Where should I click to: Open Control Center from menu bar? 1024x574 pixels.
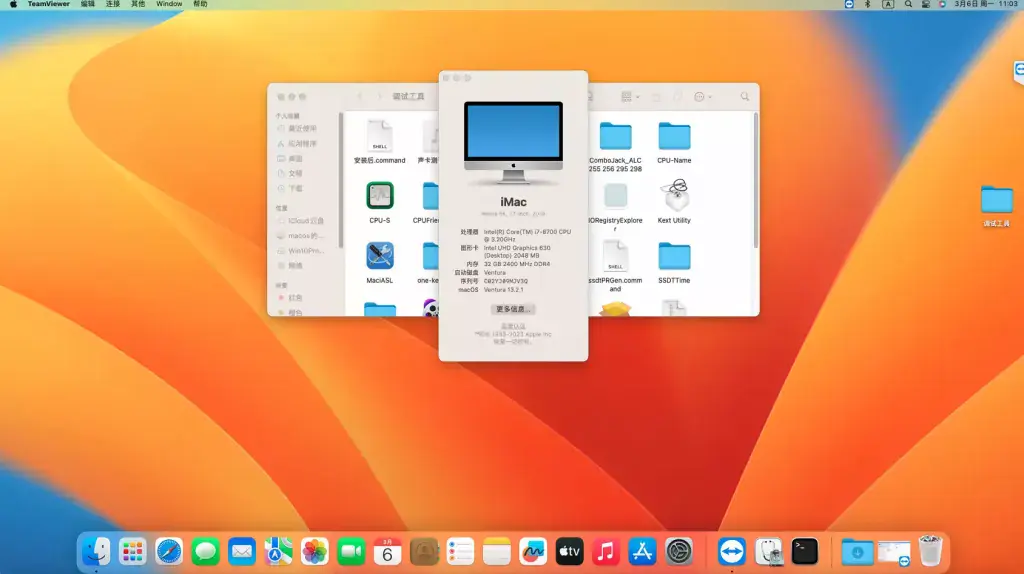[925, 4]
